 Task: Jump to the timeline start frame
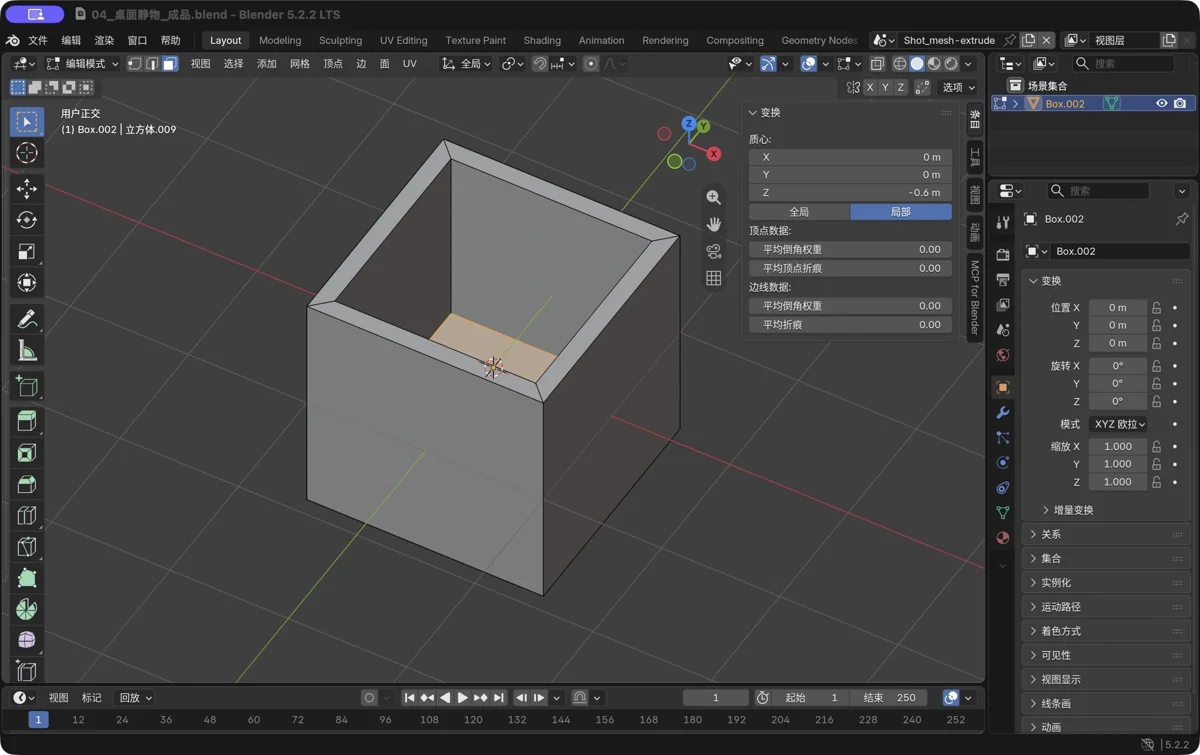pyautogui.click(x=409, y=698)
